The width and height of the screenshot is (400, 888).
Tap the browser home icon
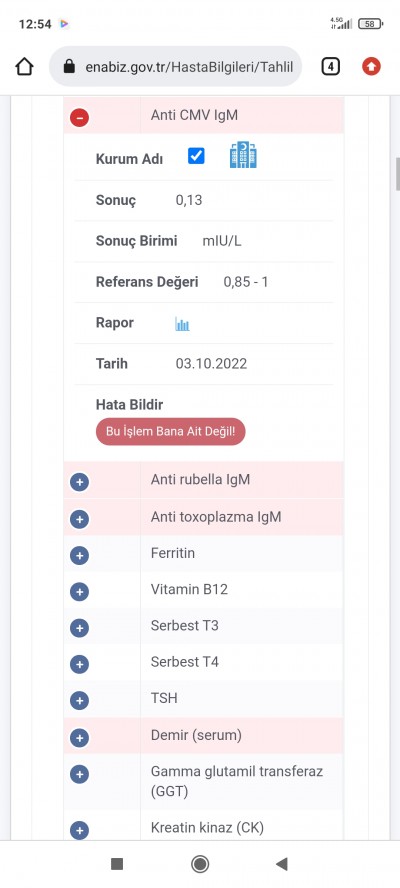(x=24, y=67)
